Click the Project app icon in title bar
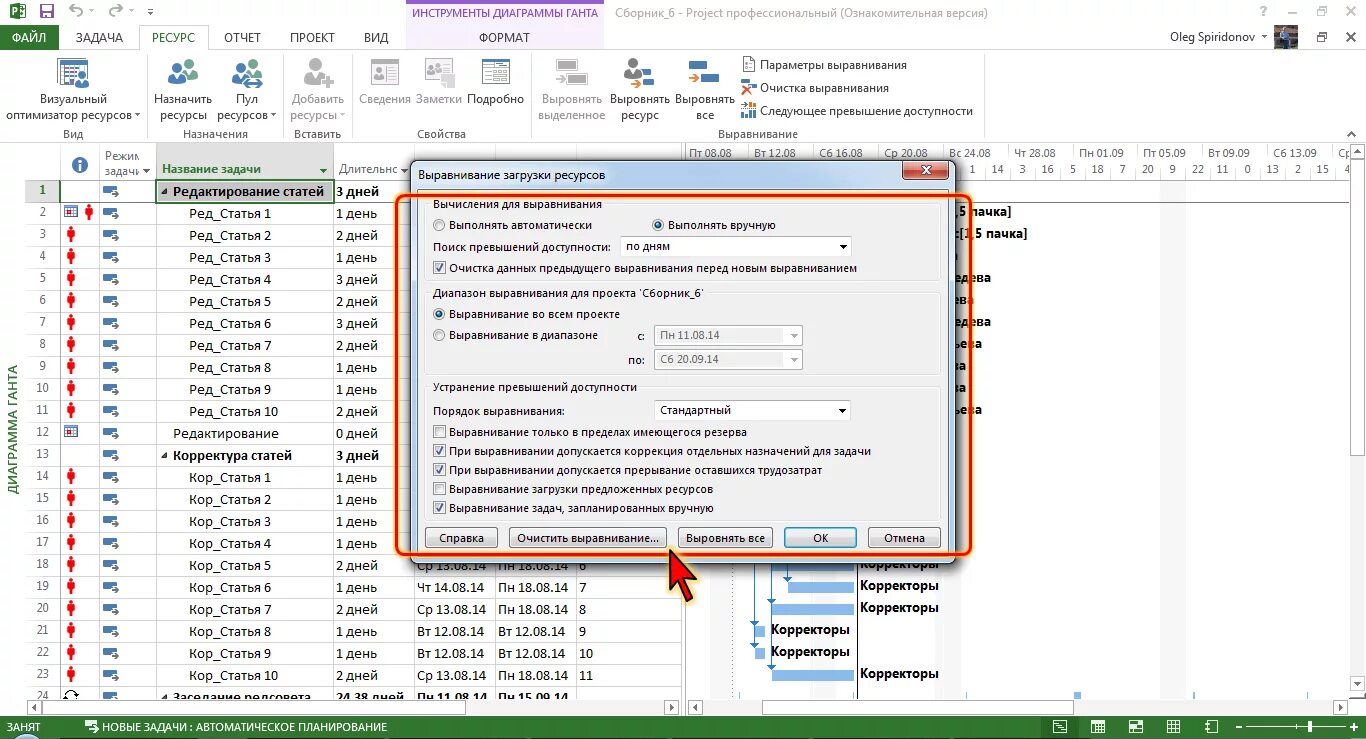This screenshot has height=739, width=1366. [x=17, y=12]
